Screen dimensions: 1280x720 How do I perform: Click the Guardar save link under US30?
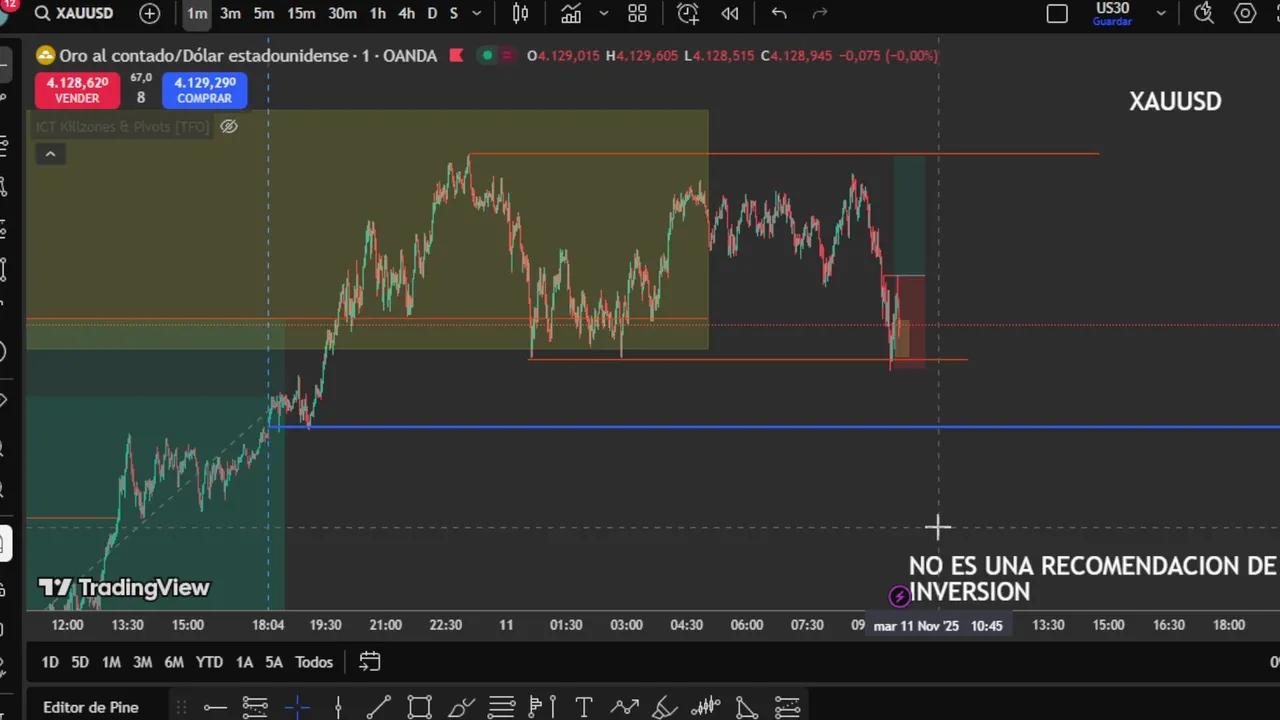click(x=1112, y=21)
